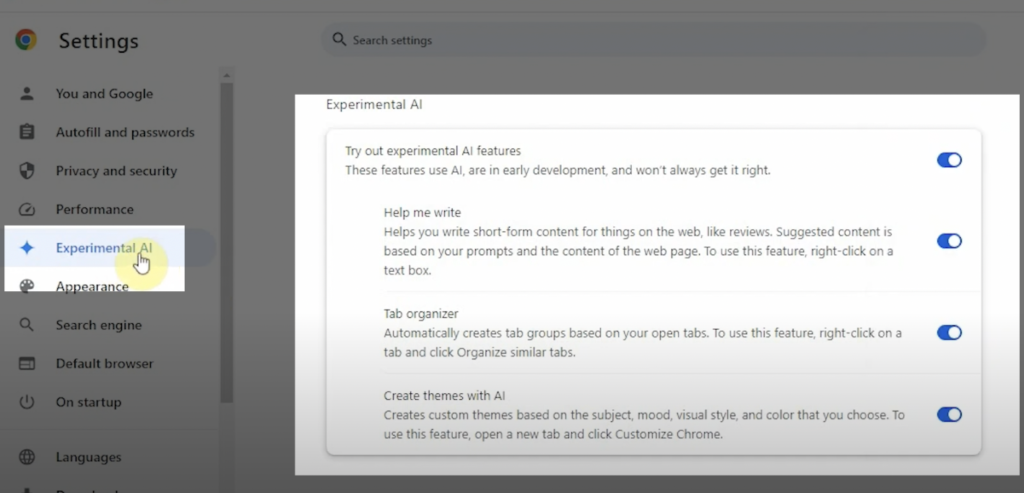
Task: Click the Experimental AI sparkle icon
Action: 27,248
